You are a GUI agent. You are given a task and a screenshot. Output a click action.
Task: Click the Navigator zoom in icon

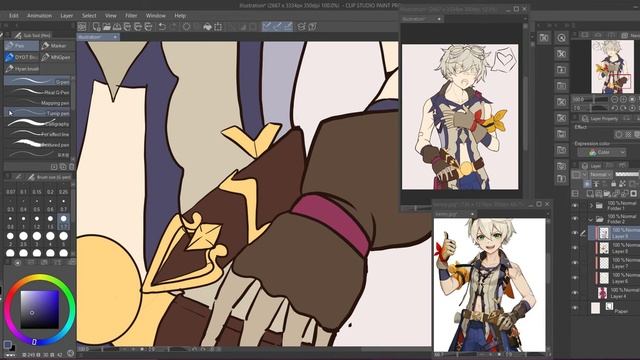coord(623,99)
